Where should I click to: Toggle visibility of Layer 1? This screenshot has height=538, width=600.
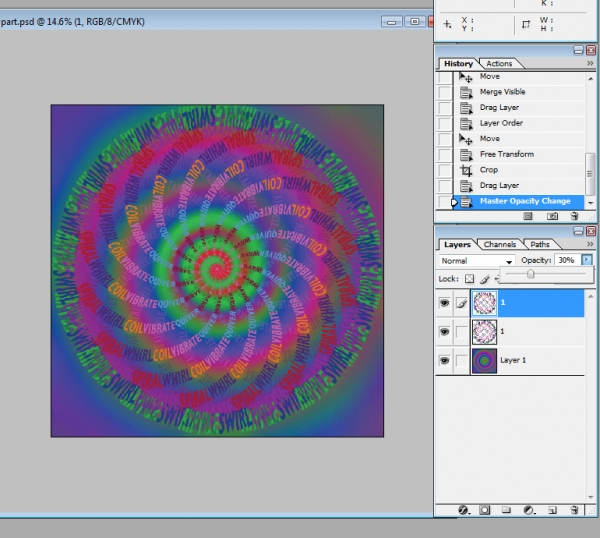tap(444, 360)
